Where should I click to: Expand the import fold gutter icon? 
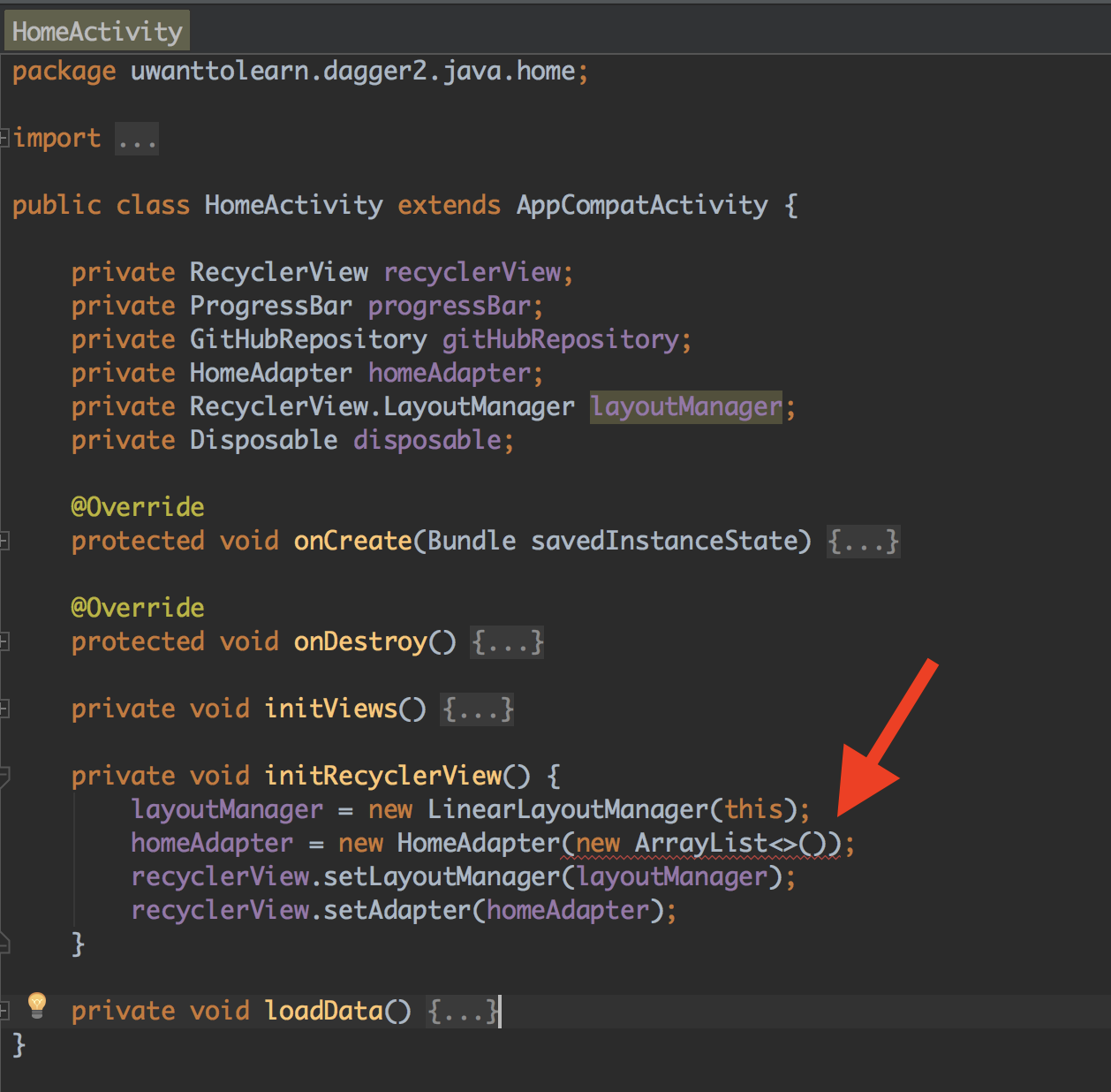pos(4,138)
